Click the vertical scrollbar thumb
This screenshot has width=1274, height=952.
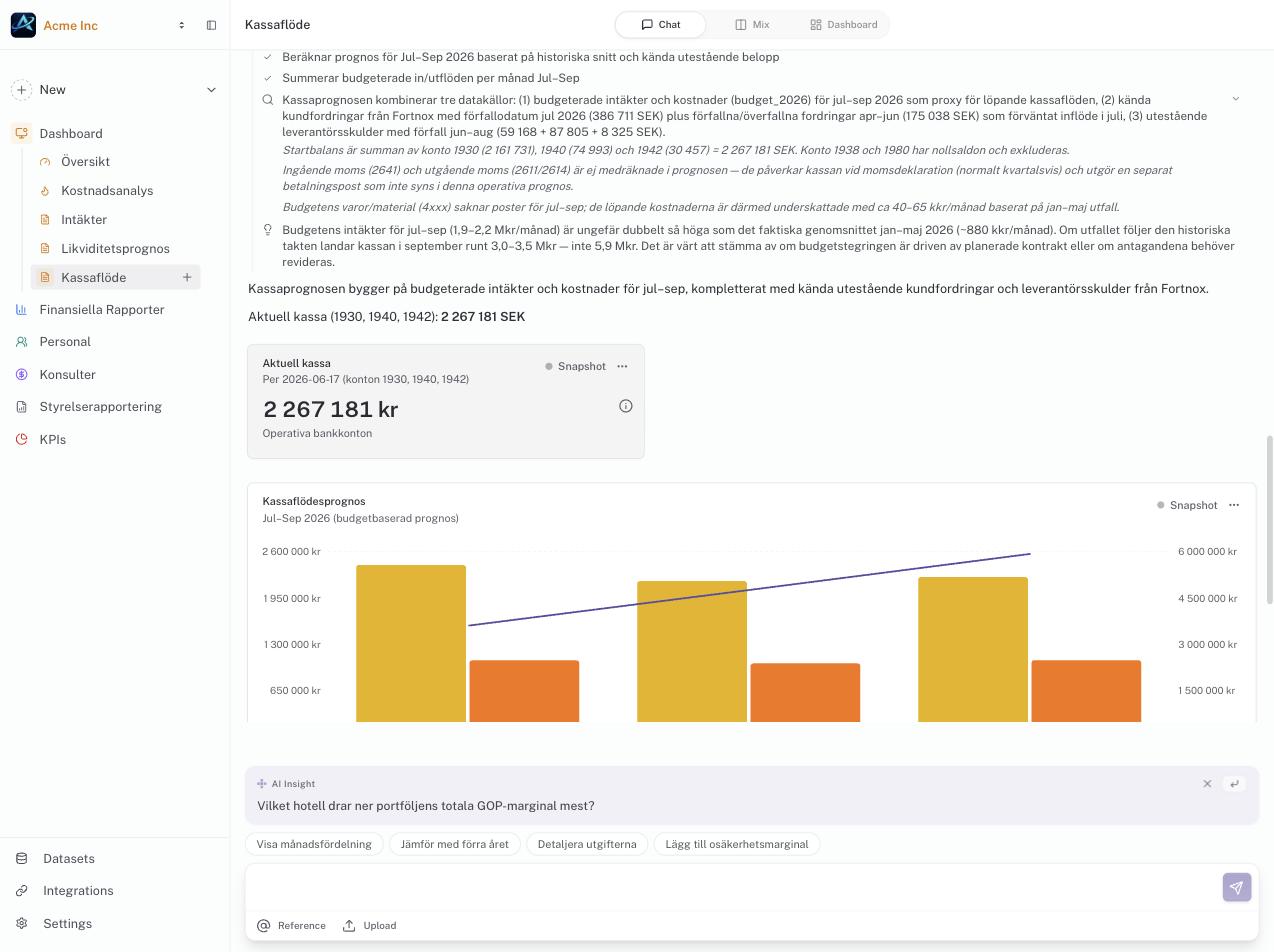coord(1270,520)
